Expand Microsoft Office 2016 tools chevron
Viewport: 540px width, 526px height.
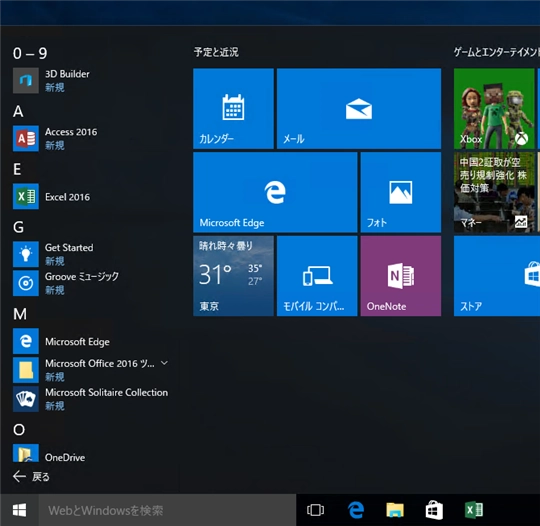click(165, 363)
